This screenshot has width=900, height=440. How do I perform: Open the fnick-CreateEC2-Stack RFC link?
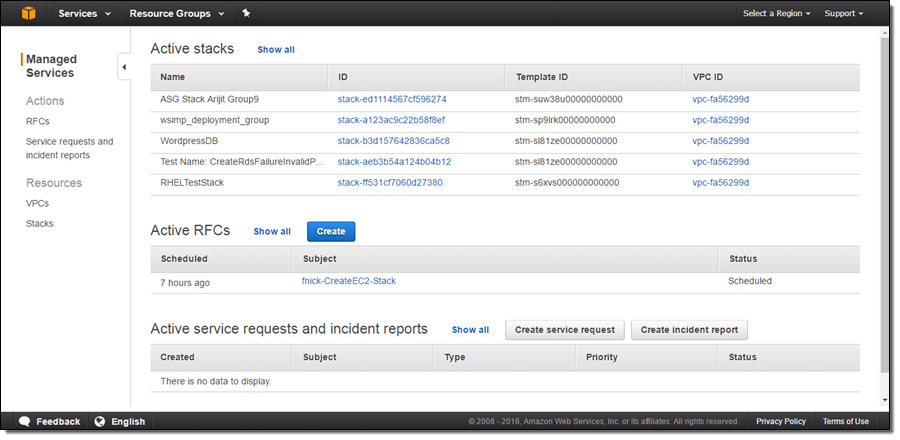(349, 281)
